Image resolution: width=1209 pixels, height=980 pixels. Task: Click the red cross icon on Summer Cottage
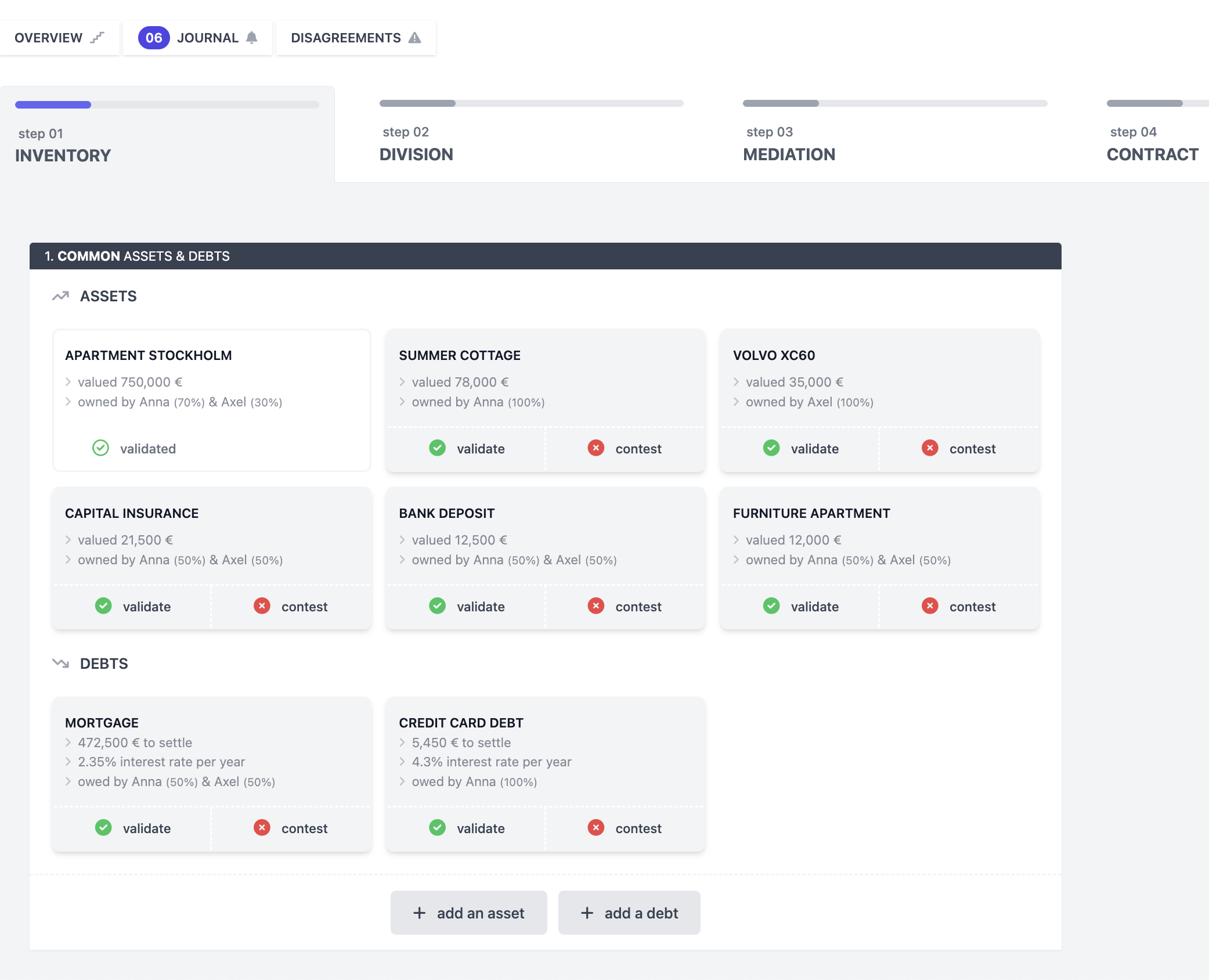coord(596,448)
